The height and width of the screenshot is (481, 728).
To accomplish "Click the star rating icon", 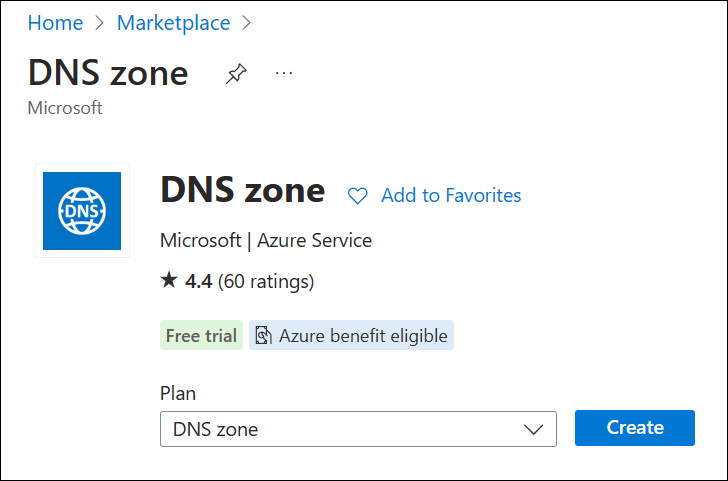I will point(168,281).
